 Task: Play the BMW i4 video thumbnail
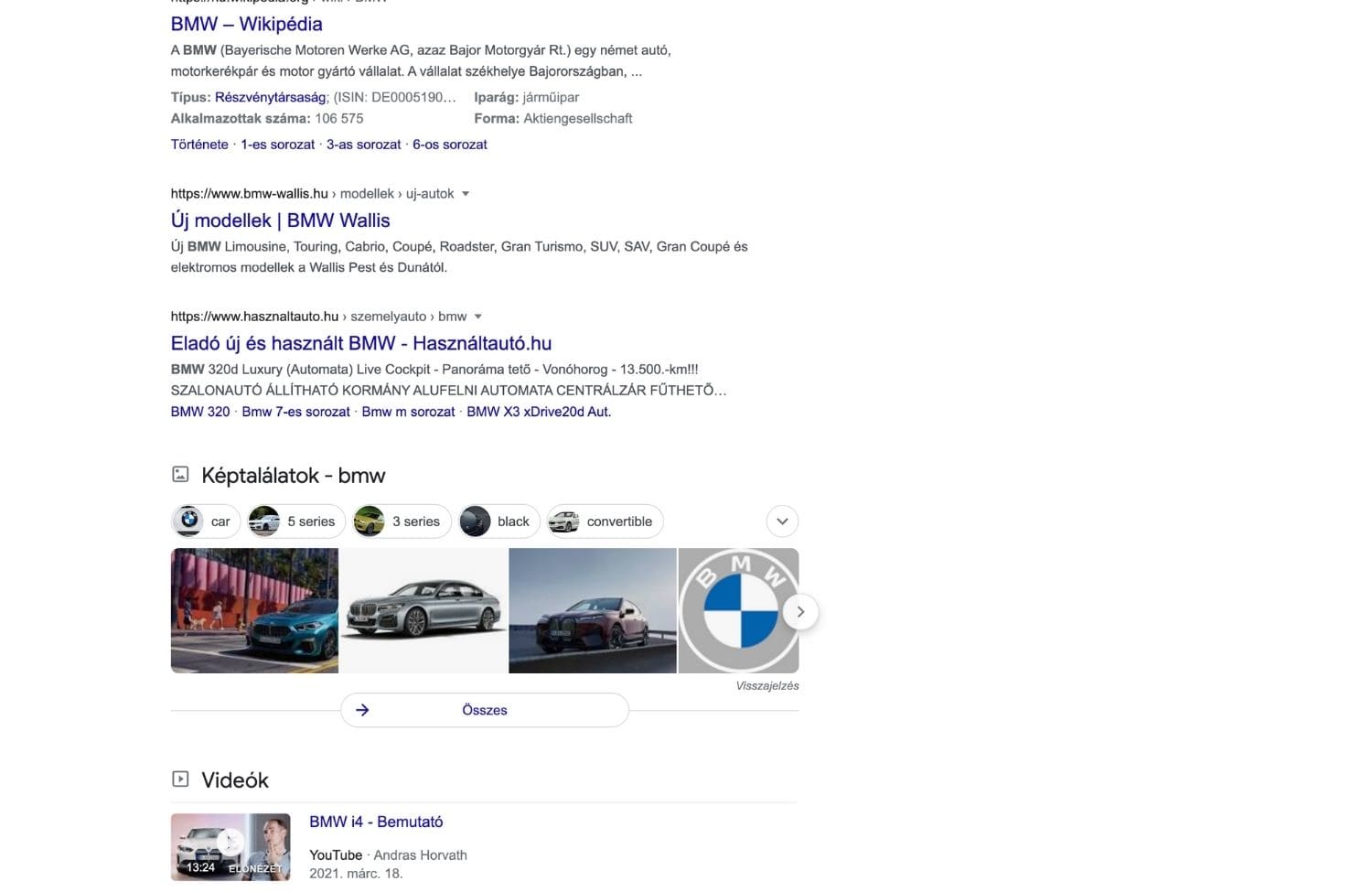(x=230, y=847)
